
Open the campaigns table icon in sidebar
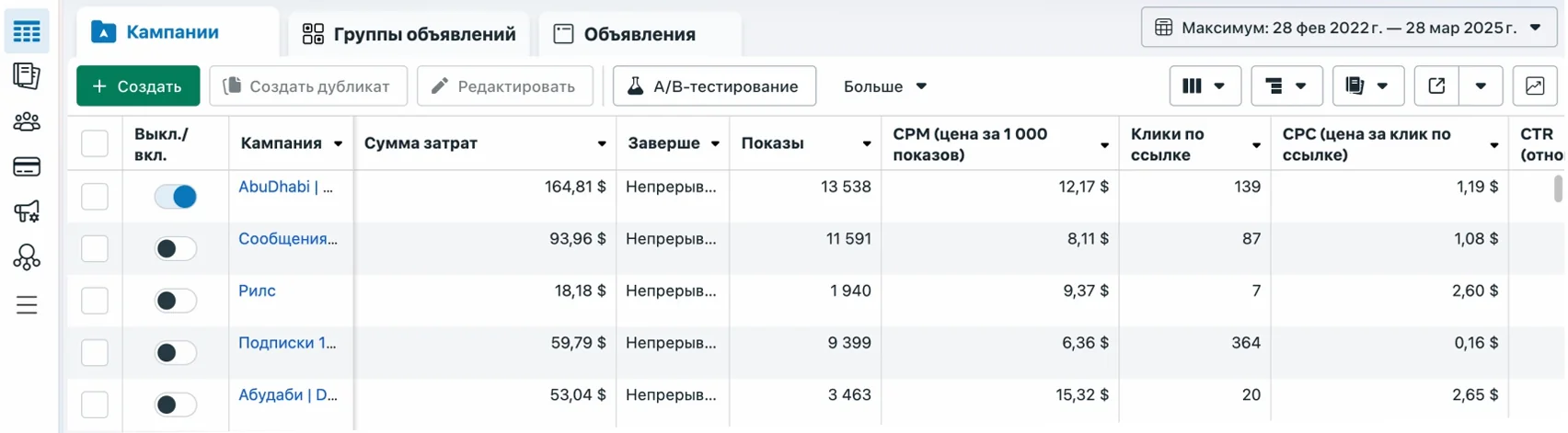click(27, 32)
